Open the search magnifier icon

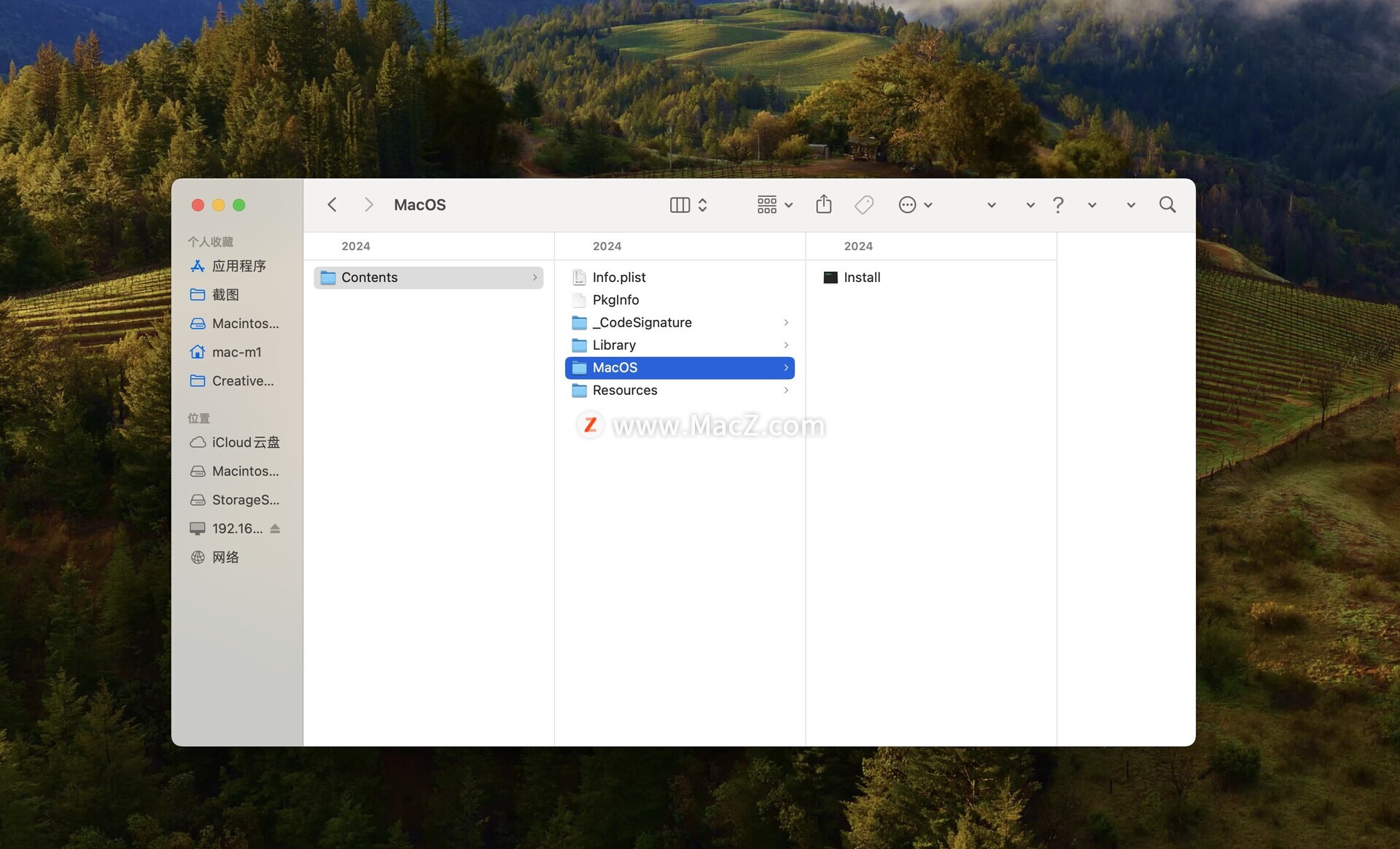point(1167,205)
